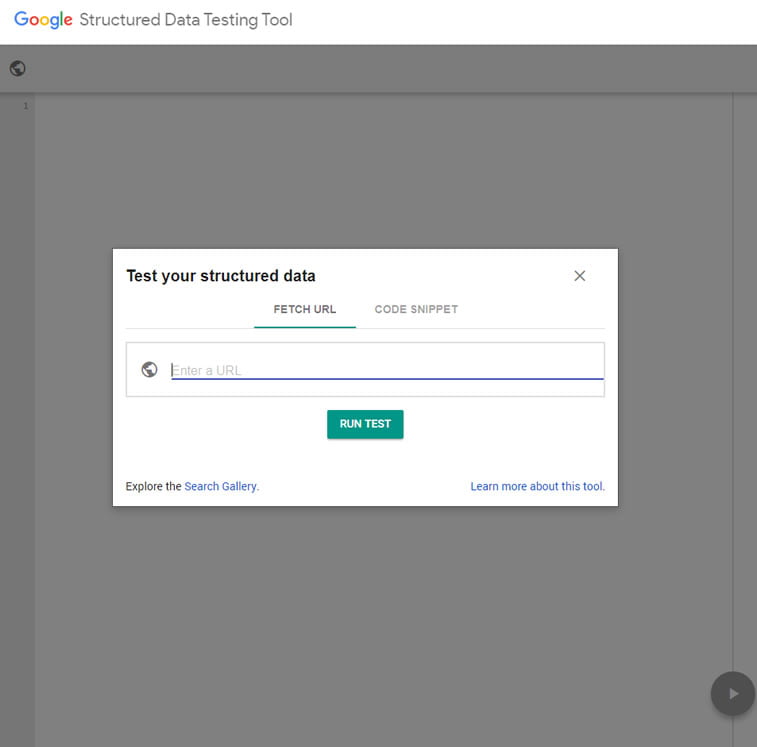This screenshot has height=747, width=757.
Task: Open the CODE SNIPPET tab
Action: point(416,310)
